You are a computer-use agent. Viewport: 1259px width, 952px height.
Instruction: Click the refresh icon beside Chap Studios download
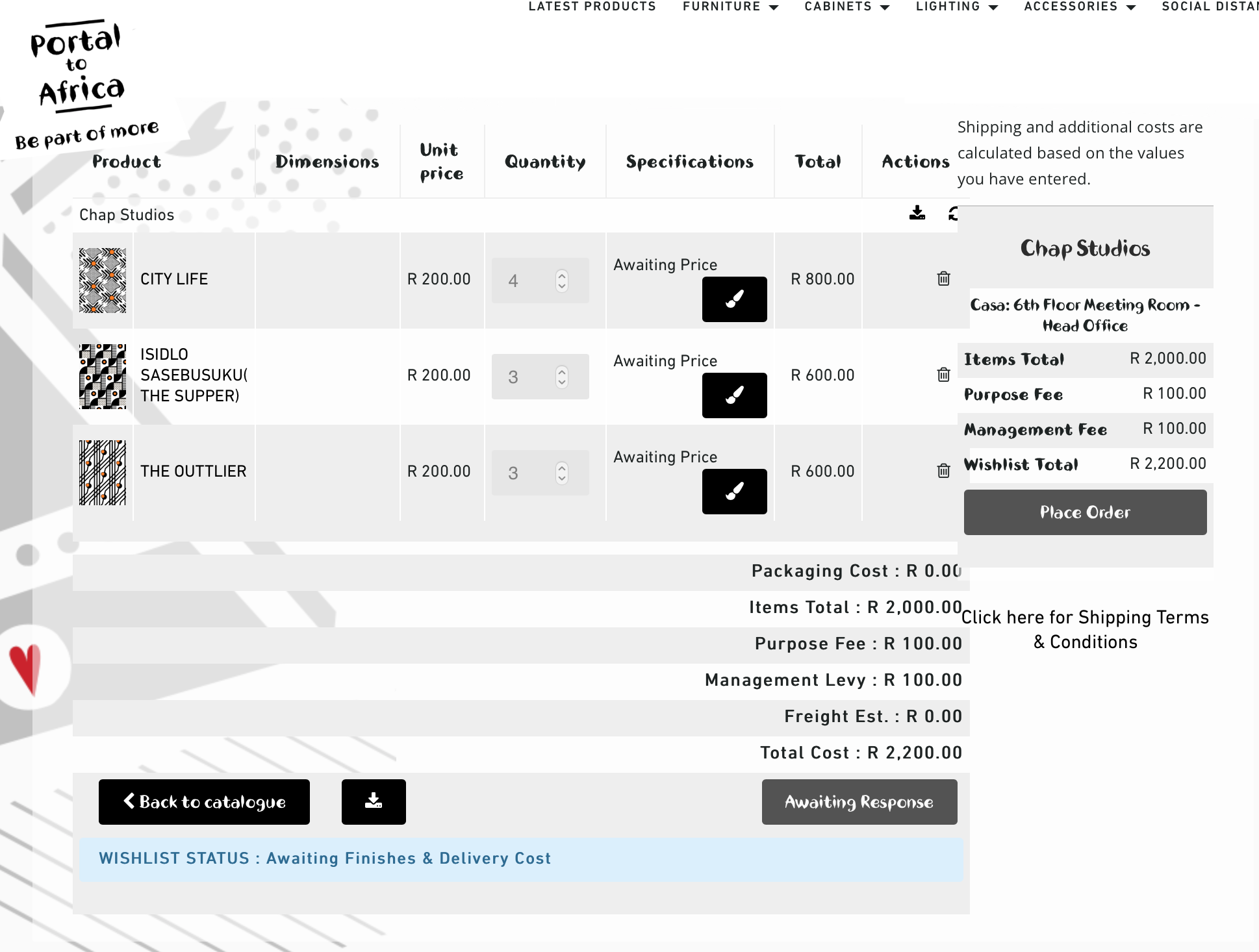click(x=953, y=214)
